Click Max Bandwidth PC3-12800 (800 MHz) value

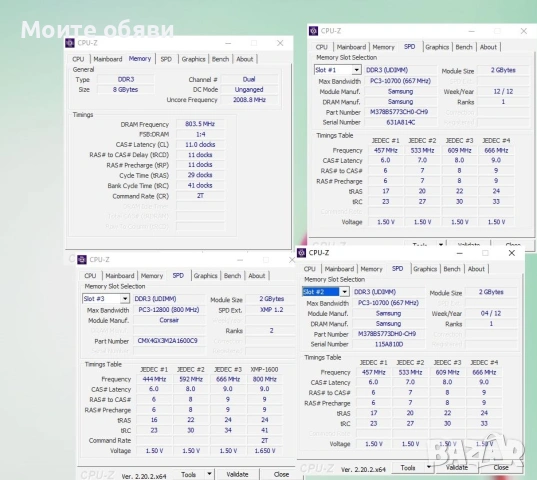point(168,310)
